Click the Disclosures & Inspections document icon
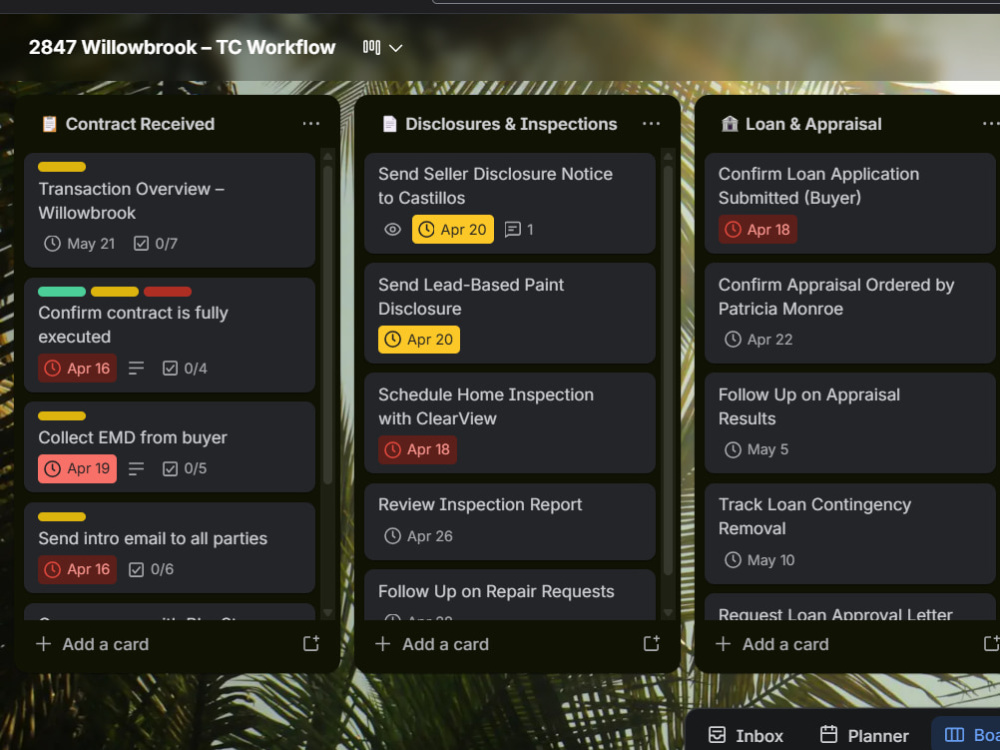Screen dimensions: 1000x750 pyautogui.click(x=389, y=124)
